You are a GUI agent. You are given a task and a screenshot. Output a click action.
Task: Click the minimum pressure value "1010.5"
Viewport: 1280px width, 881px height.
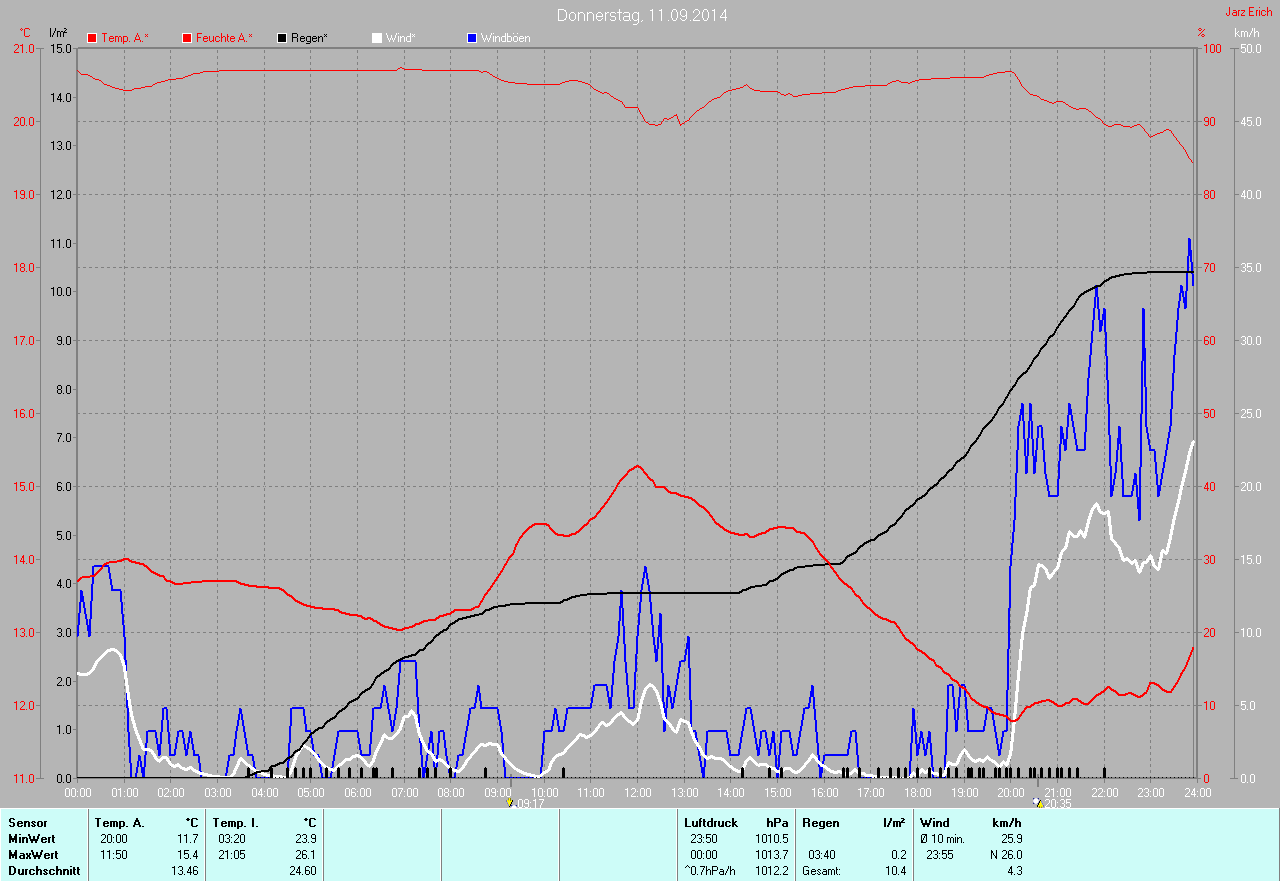pyautogui.click(x=771, y=838)
